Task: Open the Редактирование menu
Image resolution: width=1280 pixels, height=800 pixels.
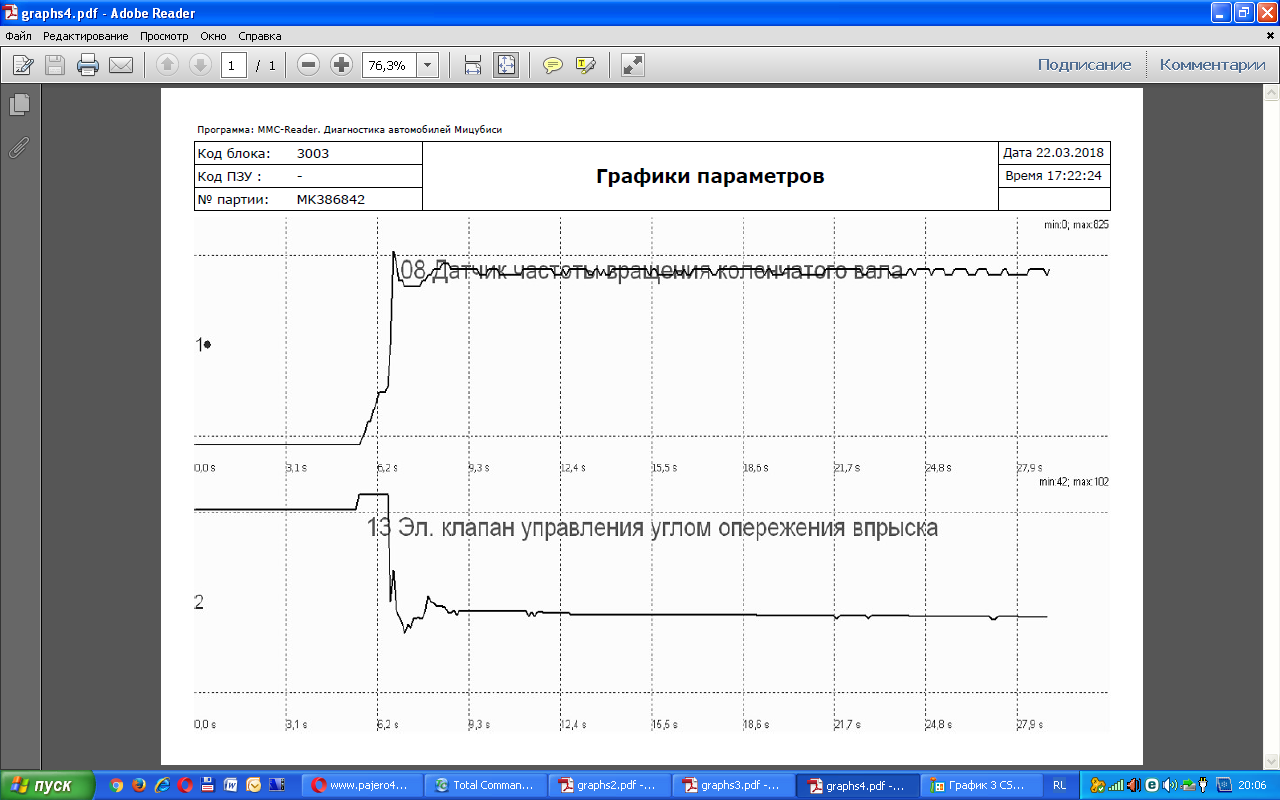Action: pyautogui.click(x=85, y=36)
